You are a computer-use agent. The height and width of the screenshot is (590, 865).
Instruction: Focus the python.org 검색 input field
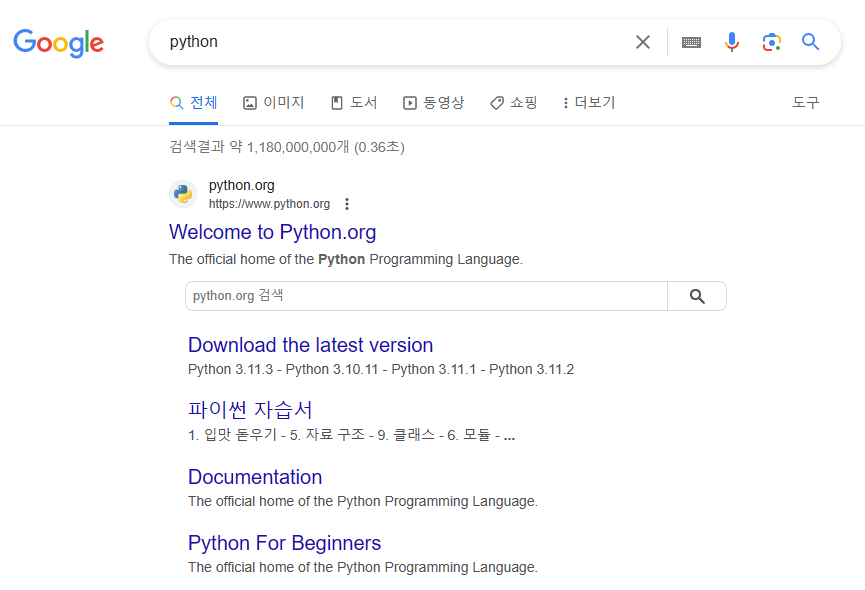click(426, 296)
